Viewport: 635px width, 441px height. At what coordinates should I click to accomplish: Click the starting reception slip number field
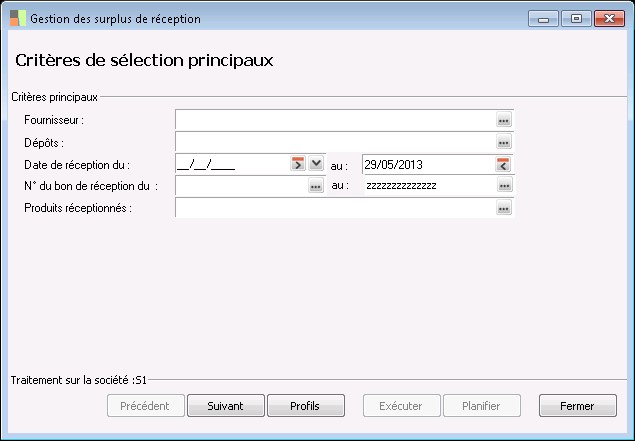240,187
